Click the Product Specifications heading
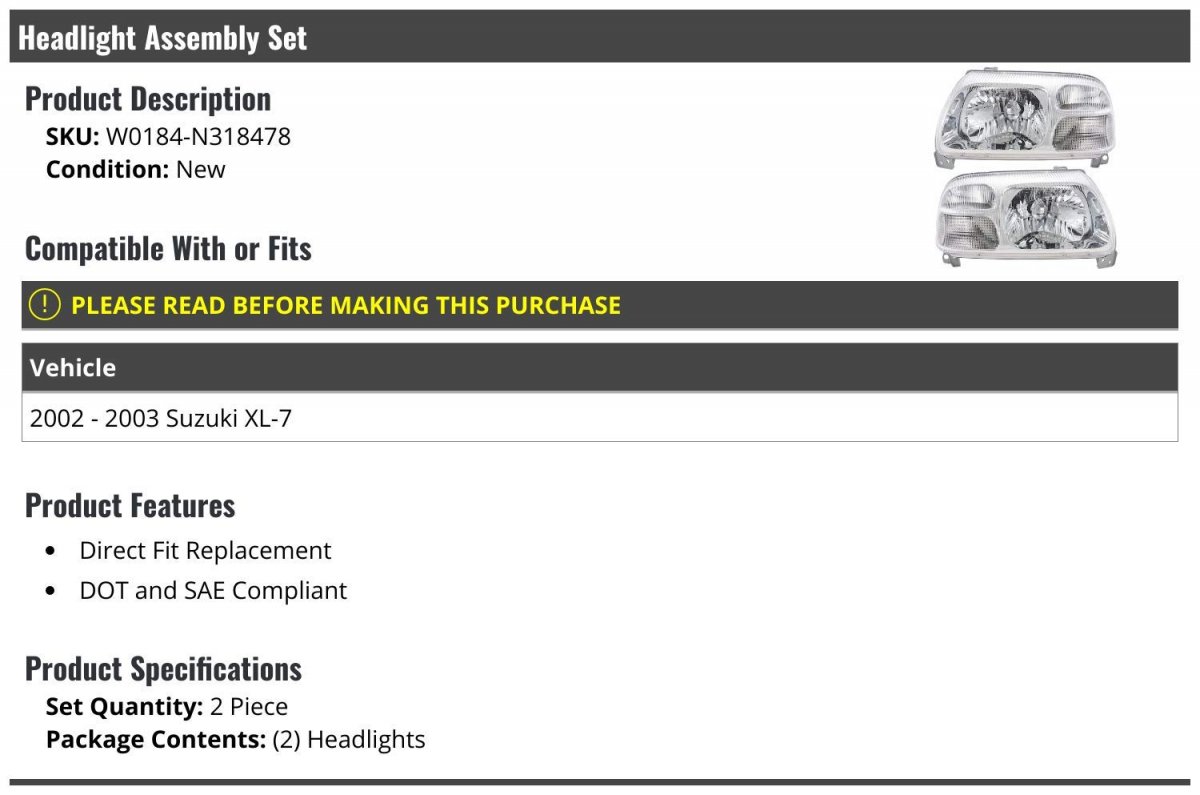 click(163, 668)
